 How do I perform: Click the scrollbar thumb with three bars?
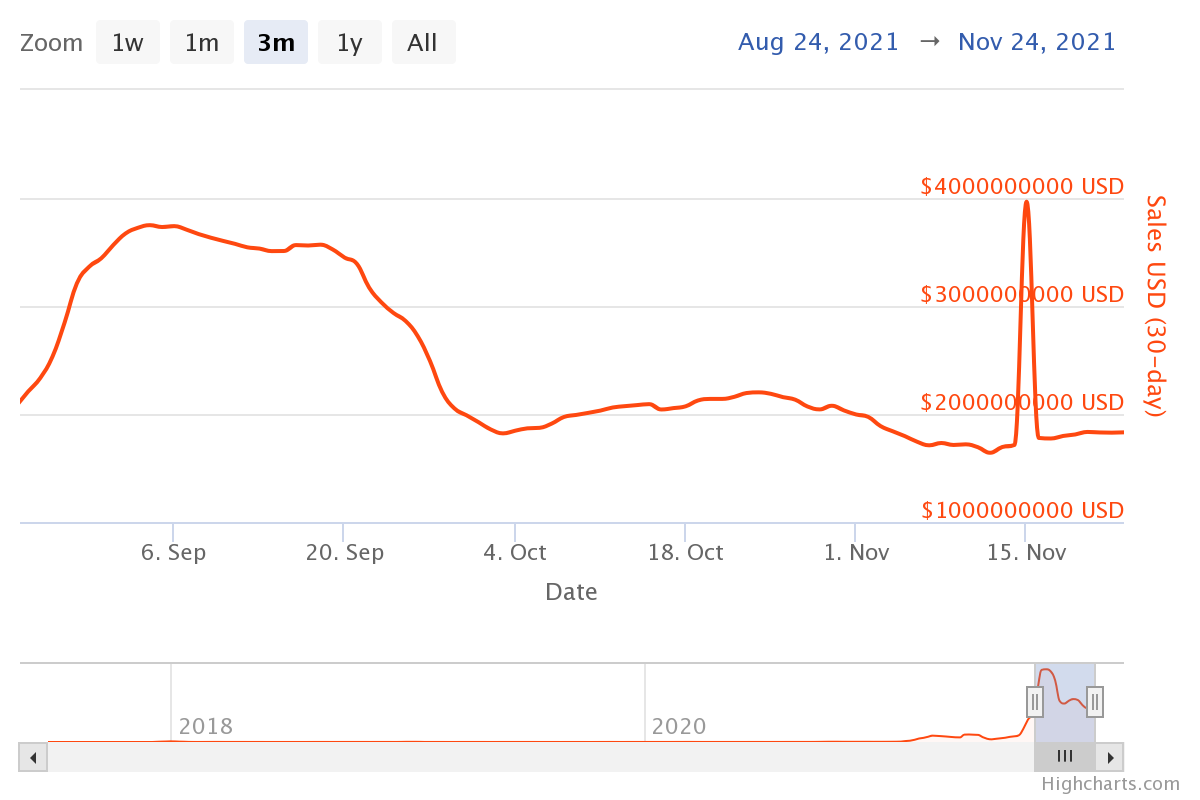[1065, 757]
